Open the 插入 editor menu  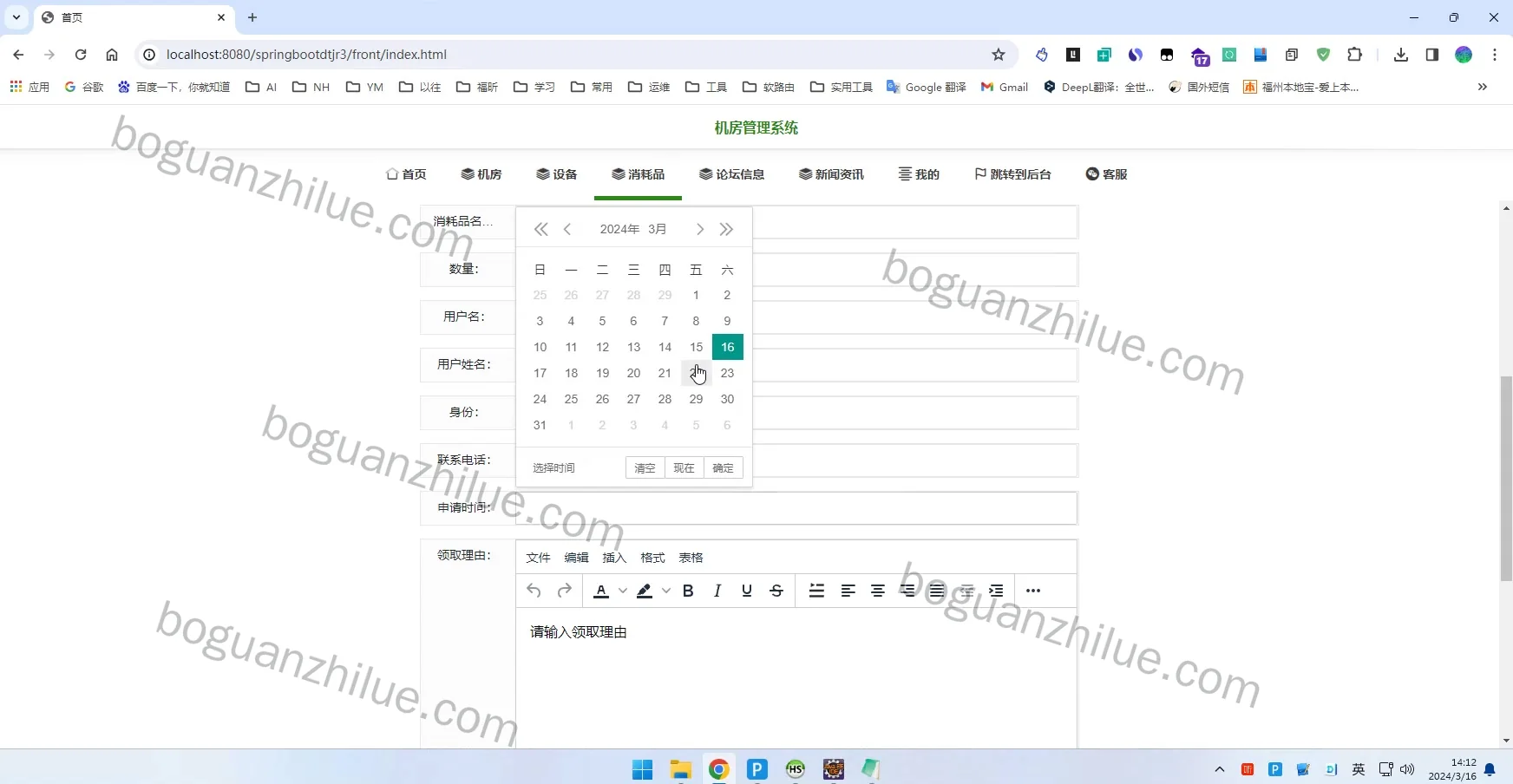(x=614, y=558)
